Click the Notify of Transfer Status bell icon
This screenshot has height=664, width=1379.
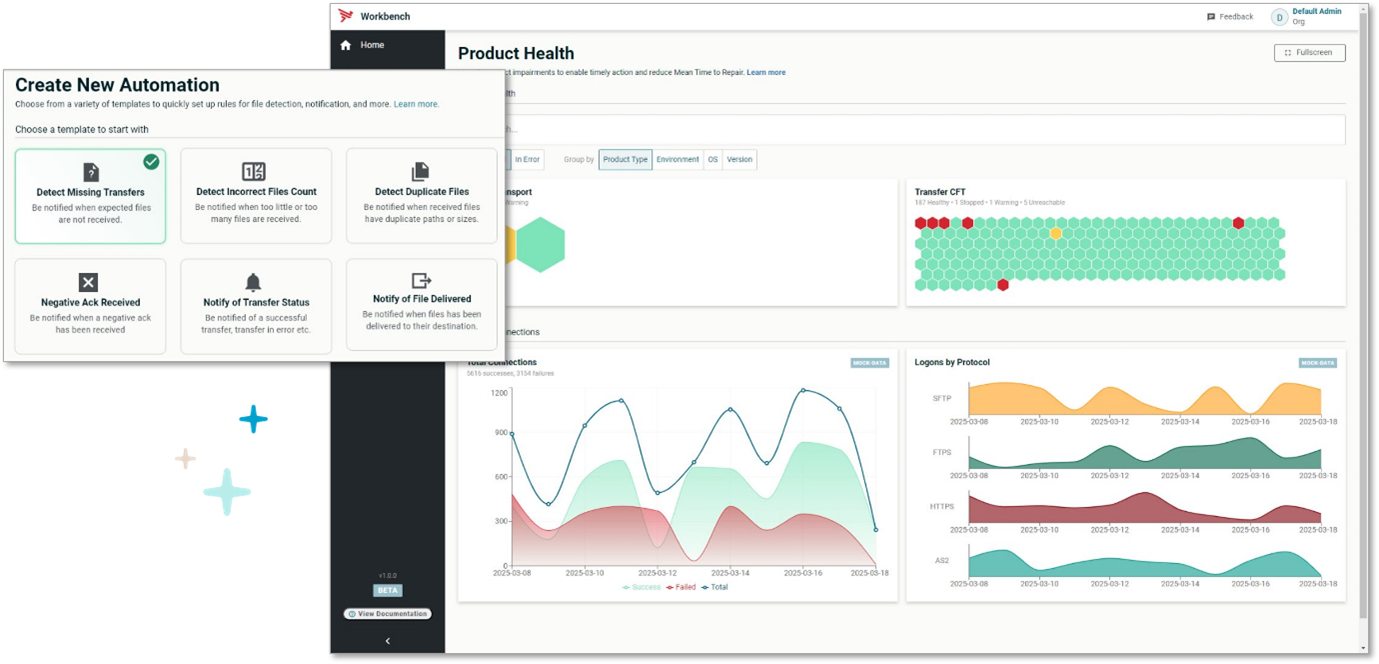tap(254, 282)
